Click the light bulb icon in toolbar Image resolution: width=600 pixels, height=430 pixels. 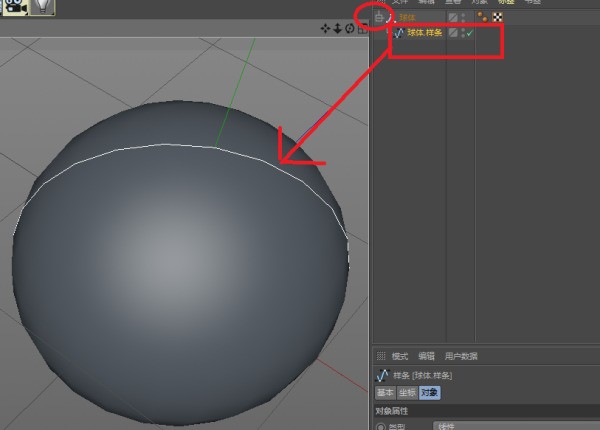(x=43, y=6)
